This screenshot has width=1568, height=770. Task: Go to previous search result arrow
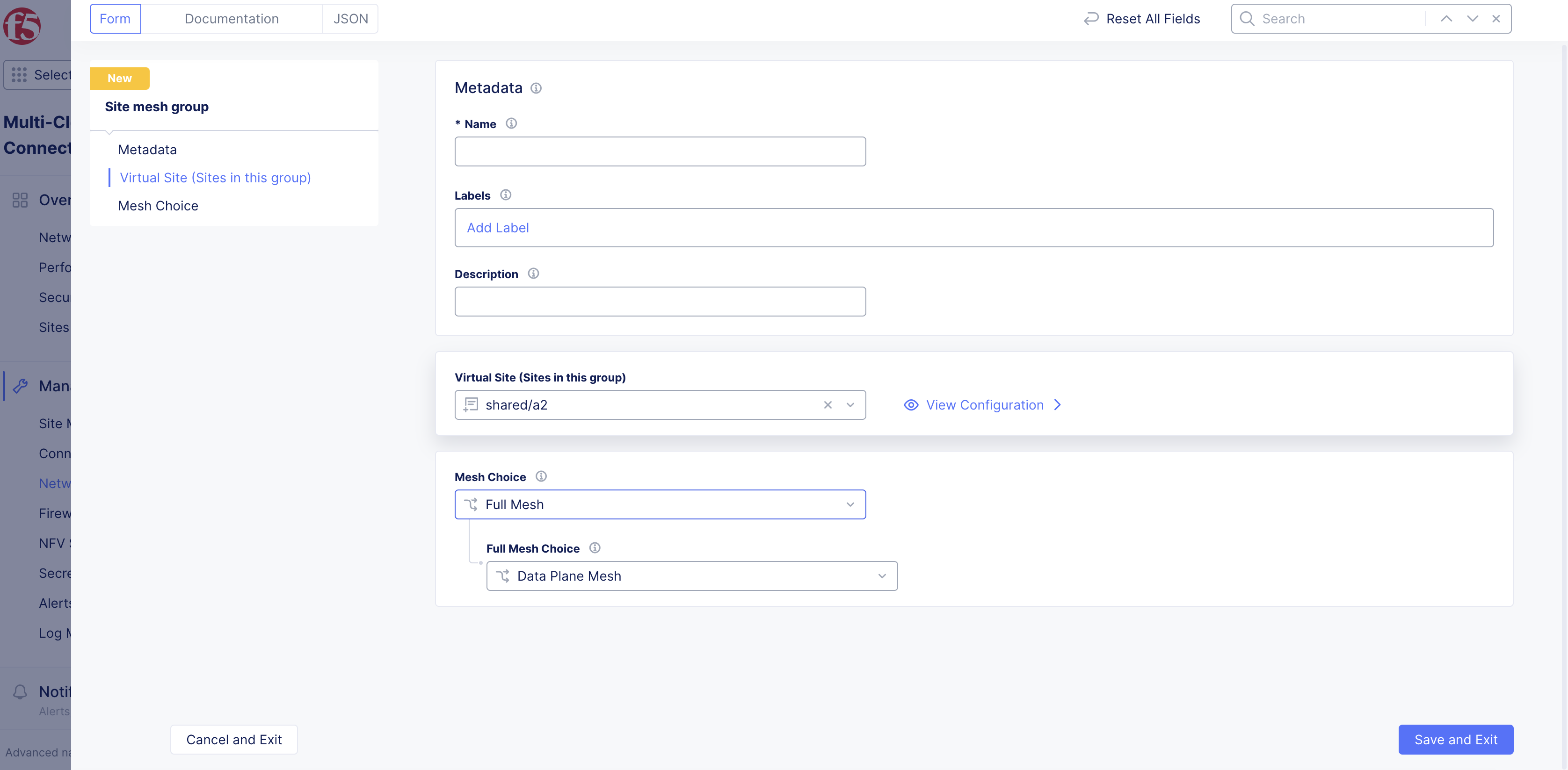(x=1446, y=19)
